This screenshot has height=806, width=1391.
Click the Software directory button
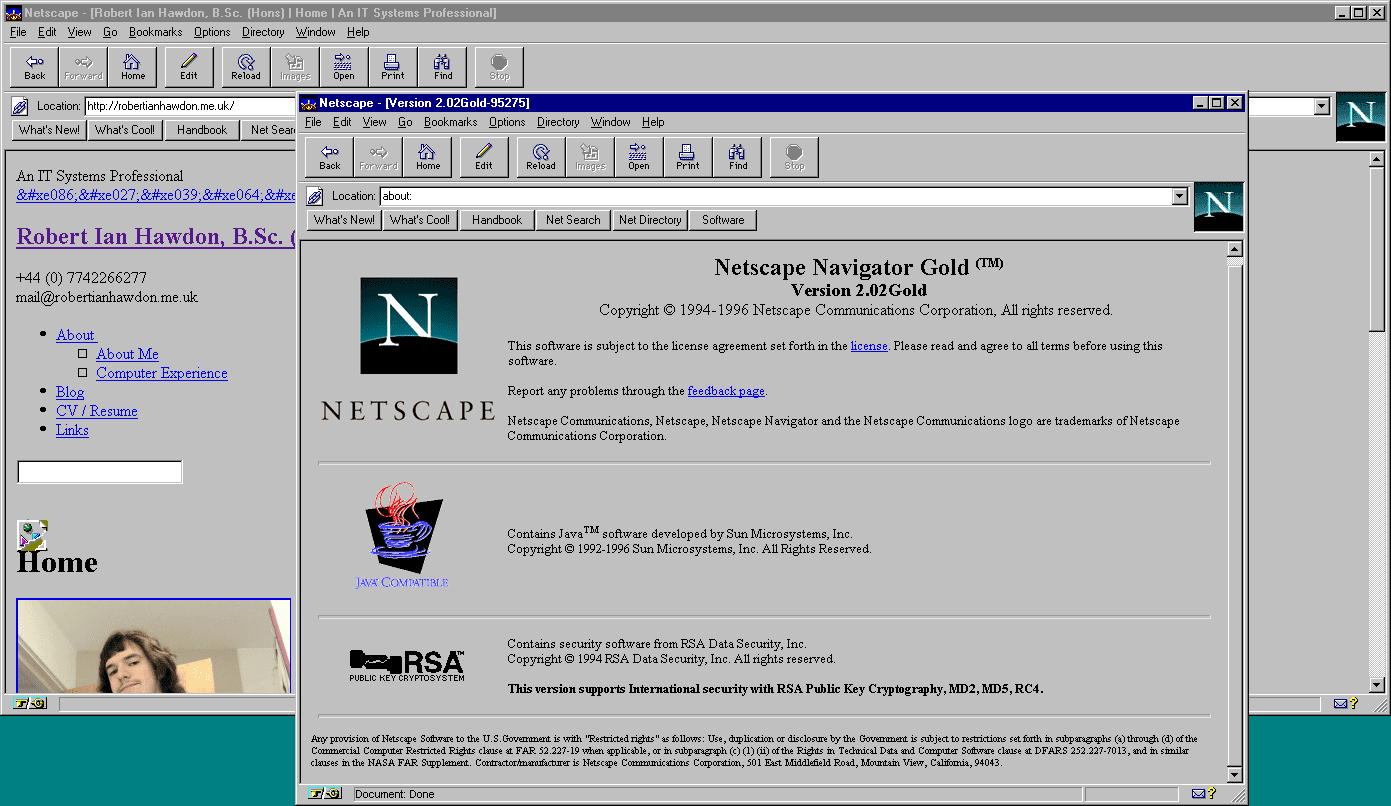pyautogui.click(x=723, y=220)
